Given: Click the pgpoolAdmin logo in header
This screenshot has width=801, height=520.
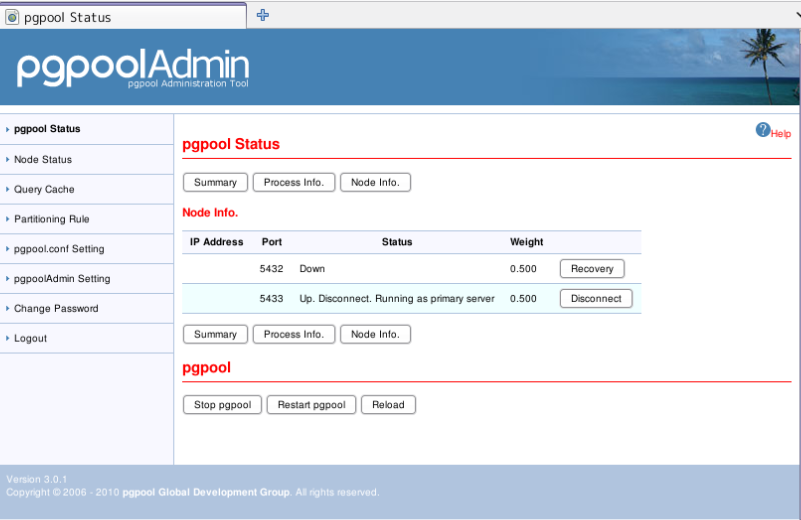Looking at the screenshot, I should 133,68.
